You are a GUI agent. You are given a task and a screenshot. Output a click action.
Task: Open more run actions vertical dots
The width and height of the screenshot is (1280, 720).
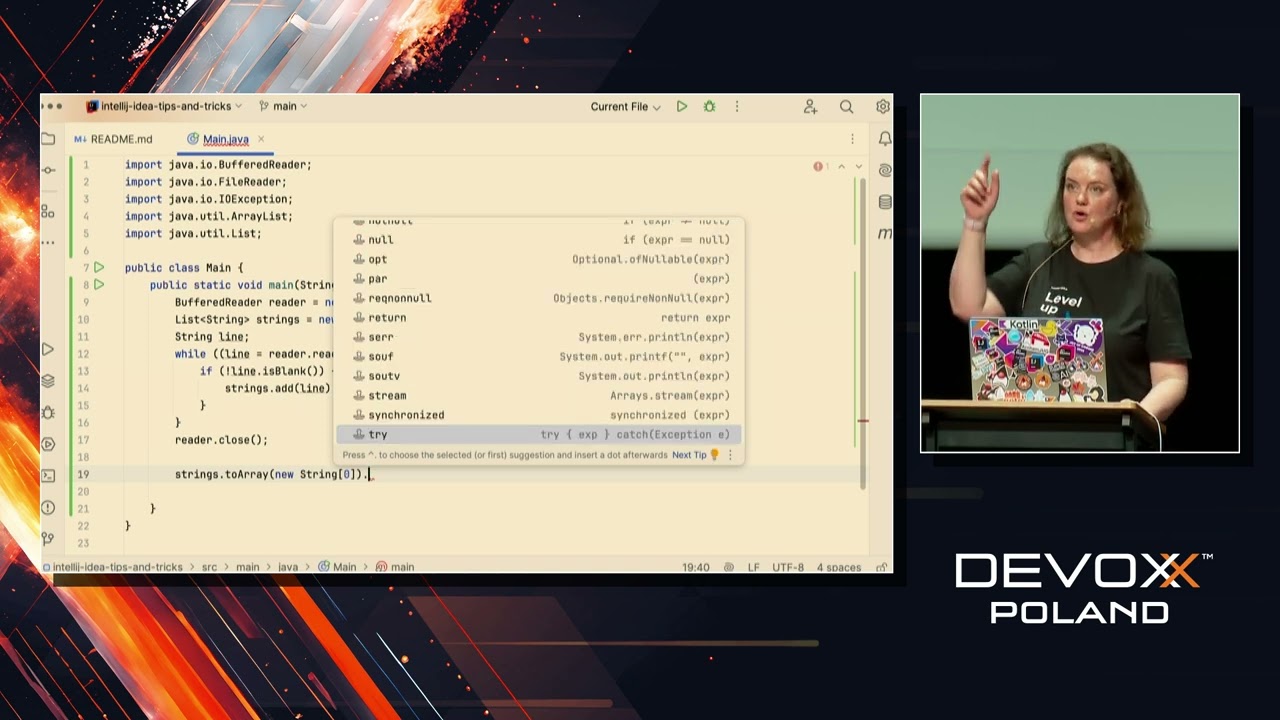click(x=737, y=107)
